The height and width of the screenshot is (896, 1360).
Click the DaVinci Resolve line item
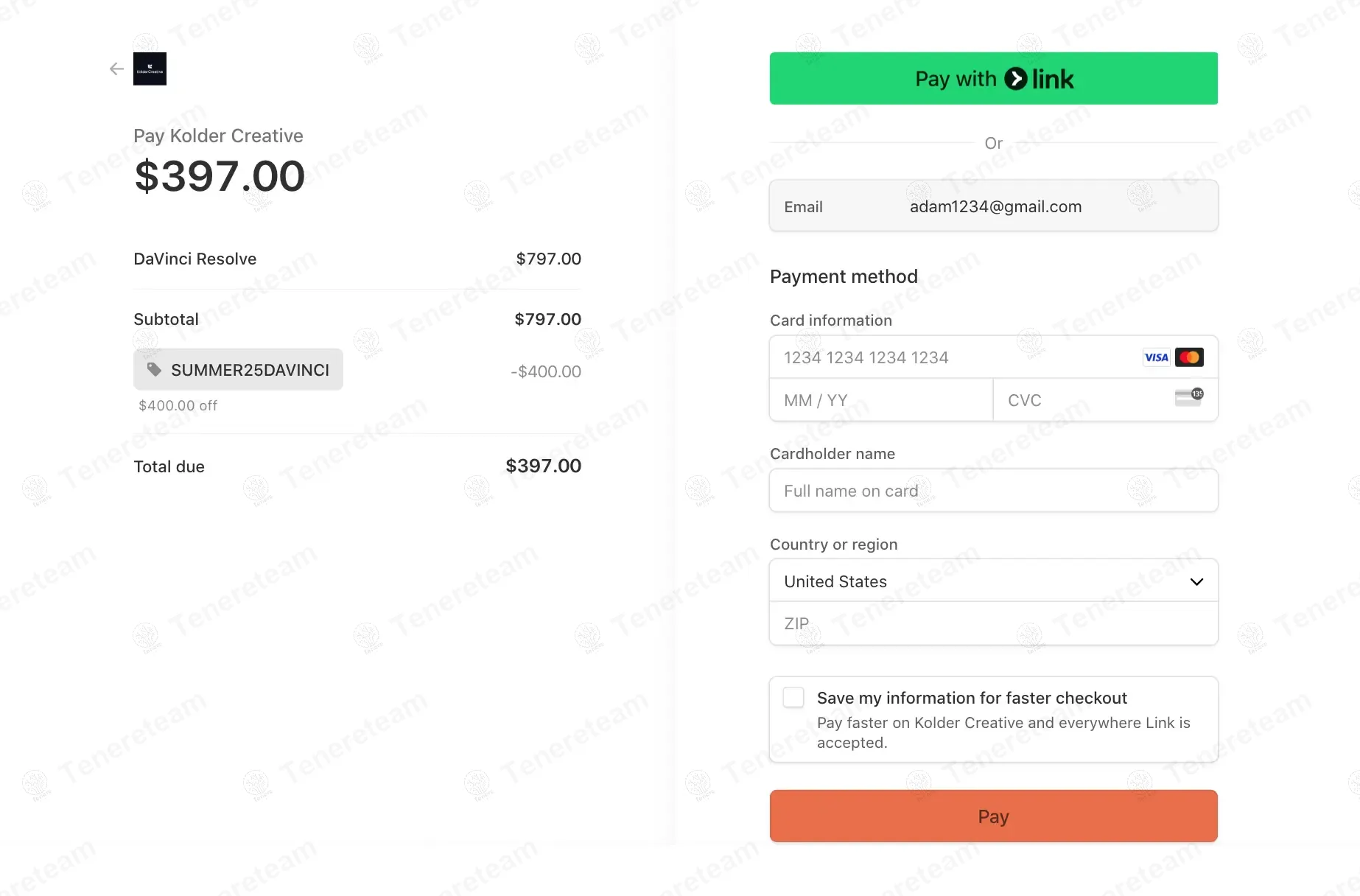pyautogui.click(x=195, y=259)
